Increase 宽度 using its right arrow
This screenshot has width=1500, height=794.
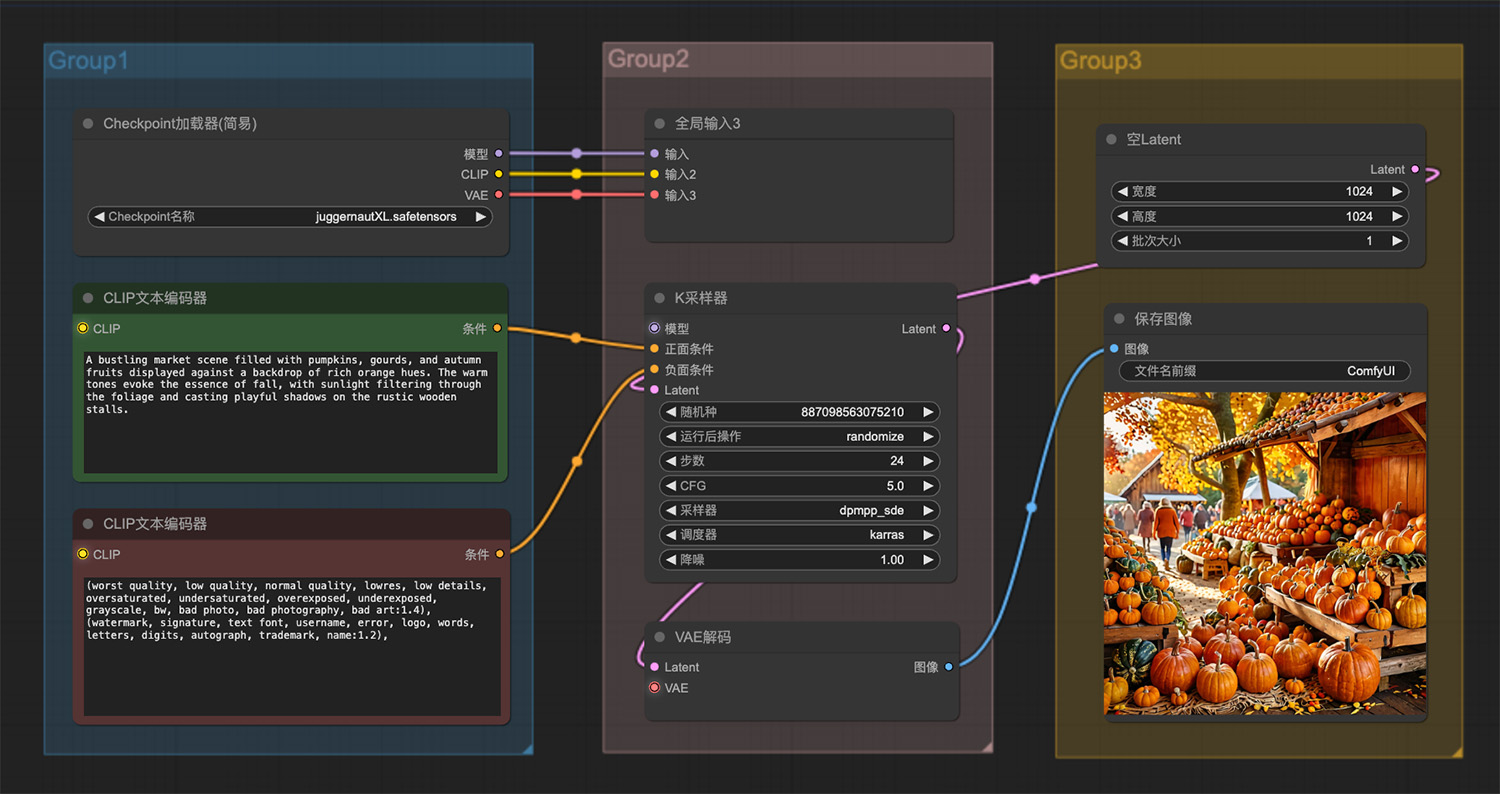[1397, 191]
